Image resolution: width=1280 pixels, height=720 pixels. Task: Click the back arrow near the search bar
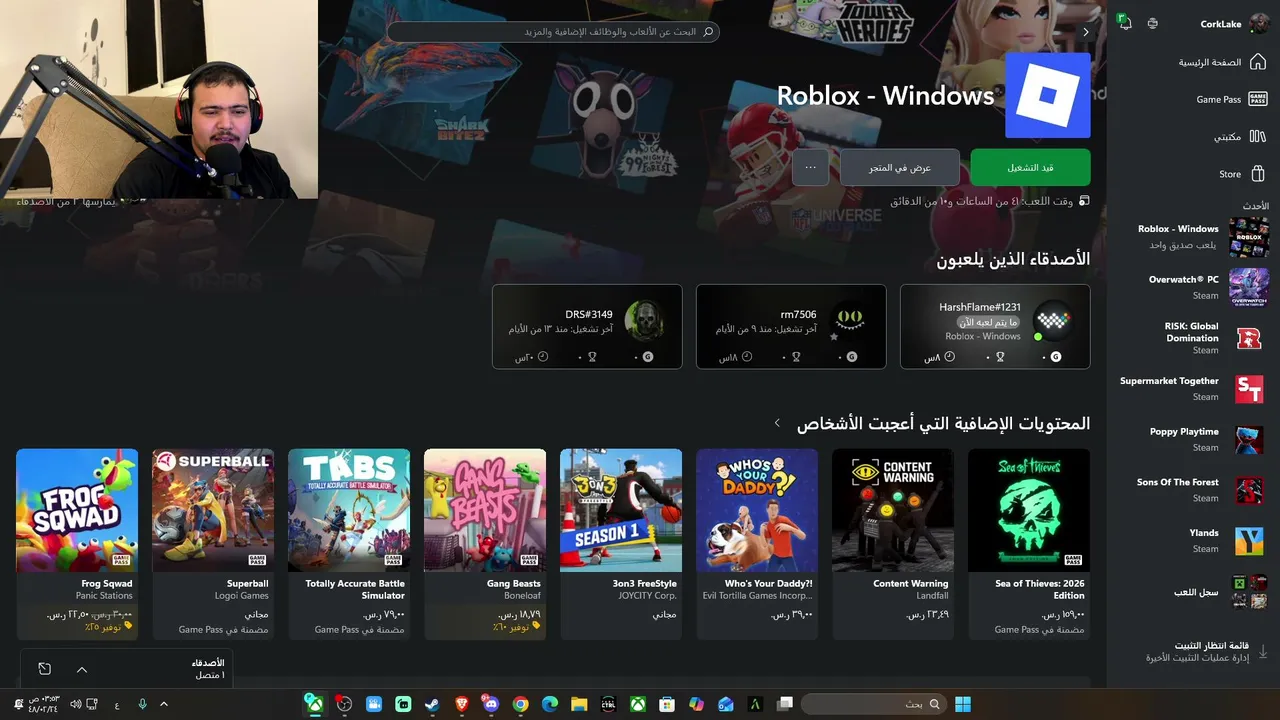point(1086,32)
